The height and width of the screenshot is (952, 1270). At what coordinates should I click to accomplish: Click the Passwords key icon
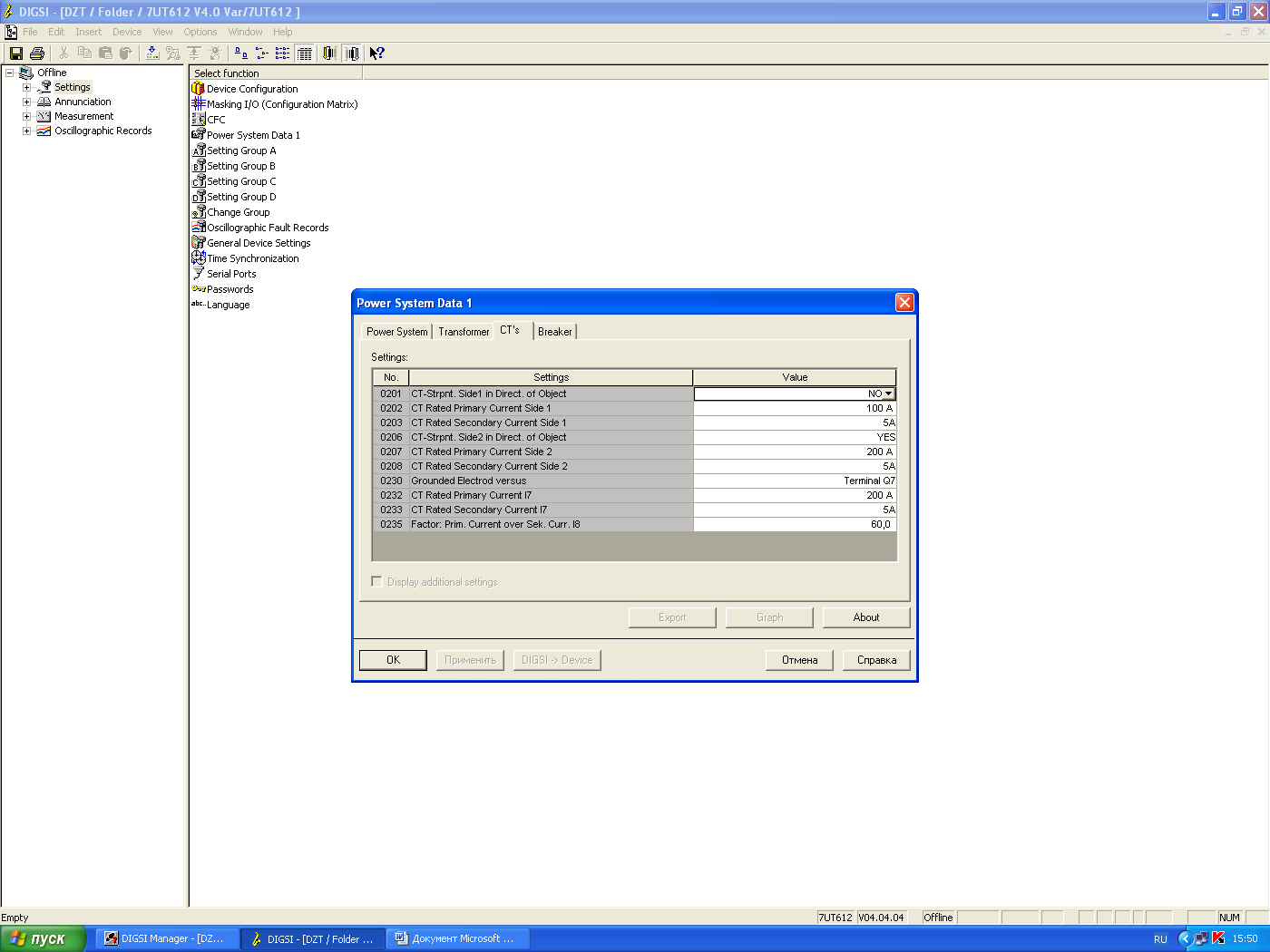point(198,289)
